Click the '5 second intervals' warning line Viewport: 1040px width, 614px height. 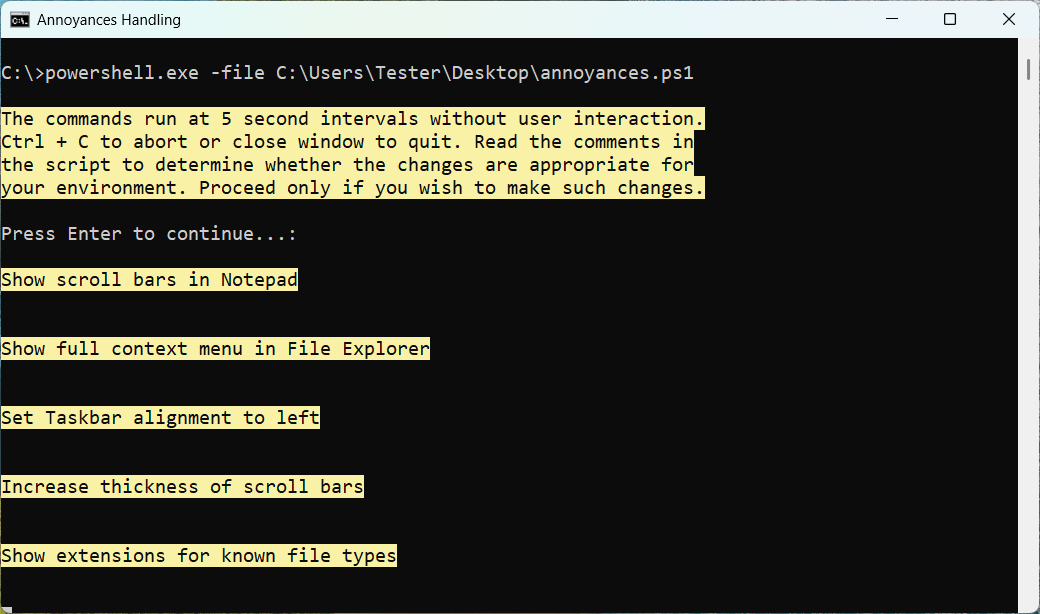[x=353, y=119]
